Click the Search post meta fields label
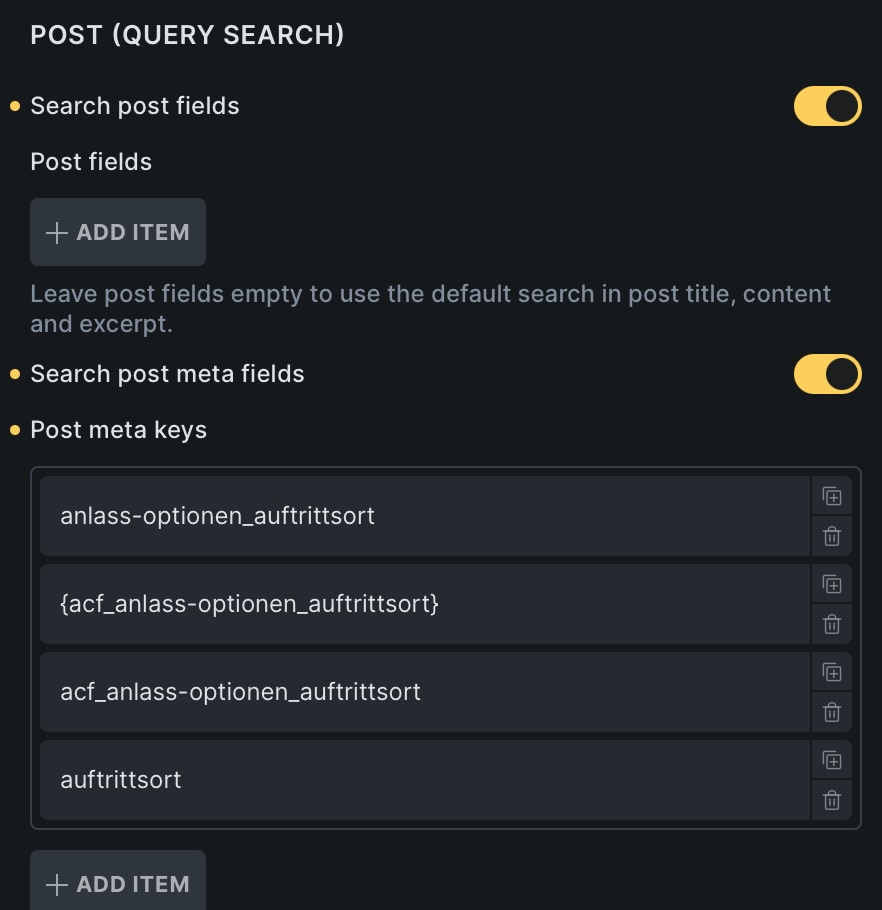 click(x=167, y=374)
